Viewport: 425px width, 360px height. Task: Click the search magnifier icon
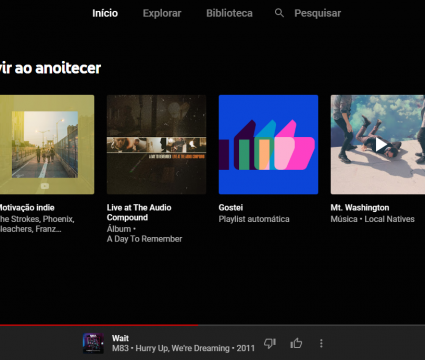[279, 13]
